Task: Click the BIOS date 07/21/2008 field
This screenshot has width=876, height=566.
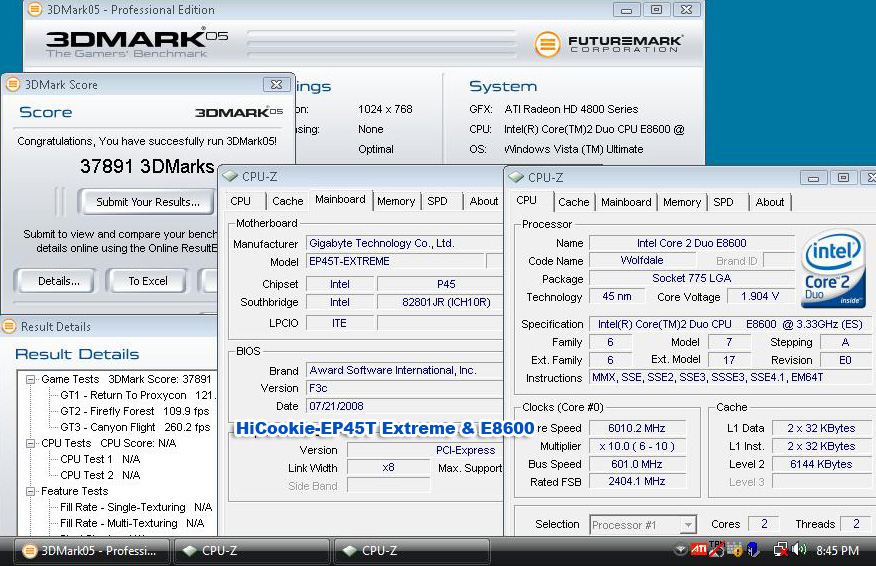Action: [x=405, y=406]
